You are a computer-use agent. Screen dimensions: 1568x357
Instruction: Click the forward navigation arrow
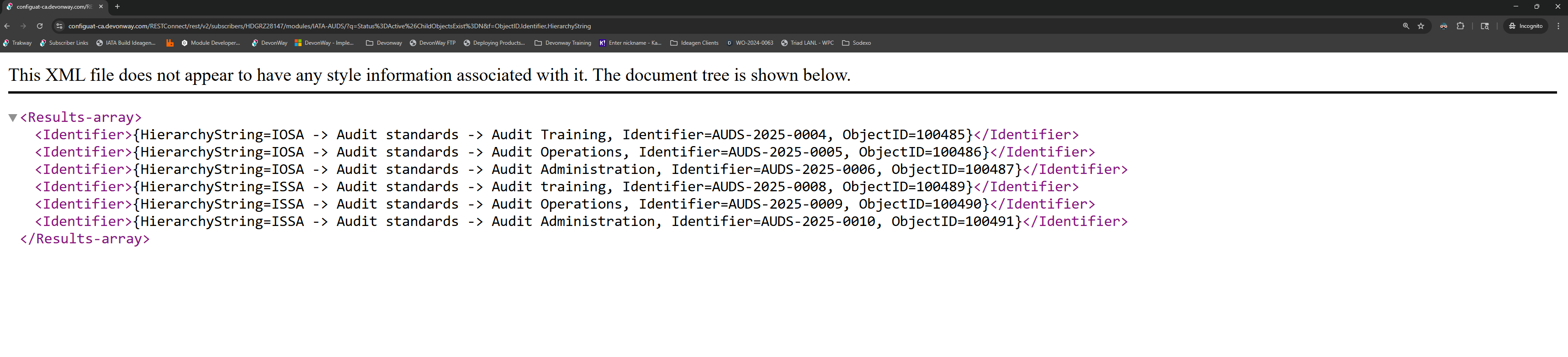23,26
